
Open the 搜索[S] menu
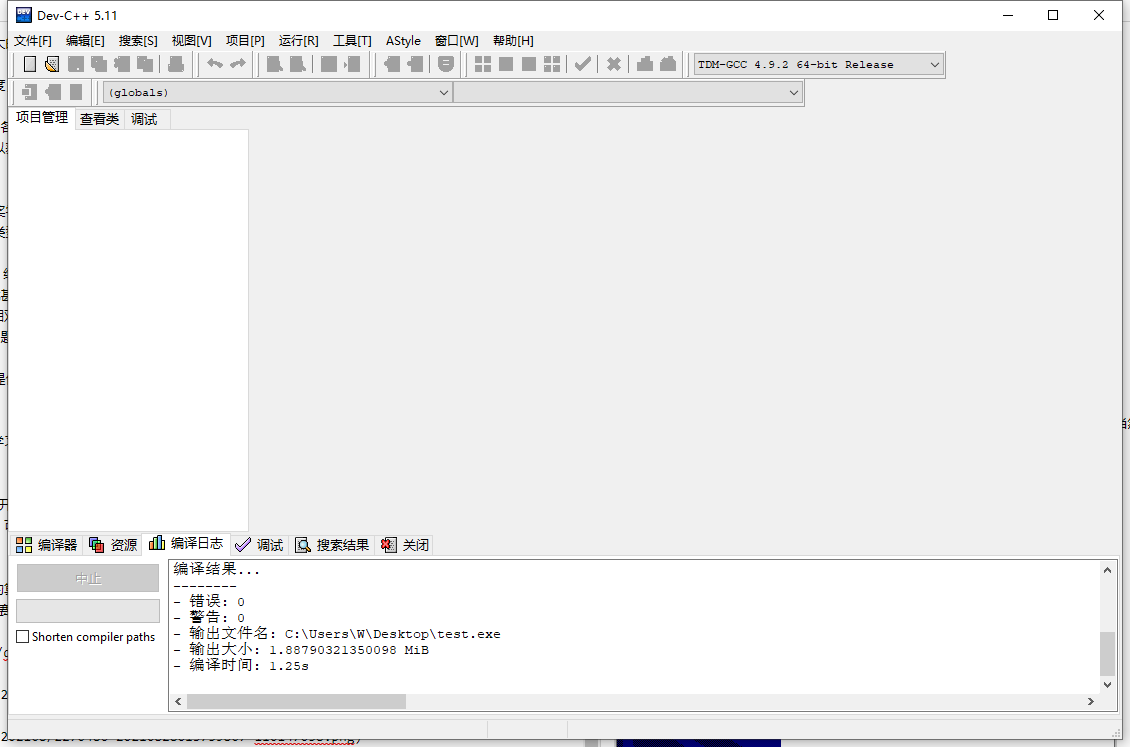tap(138, 41)
